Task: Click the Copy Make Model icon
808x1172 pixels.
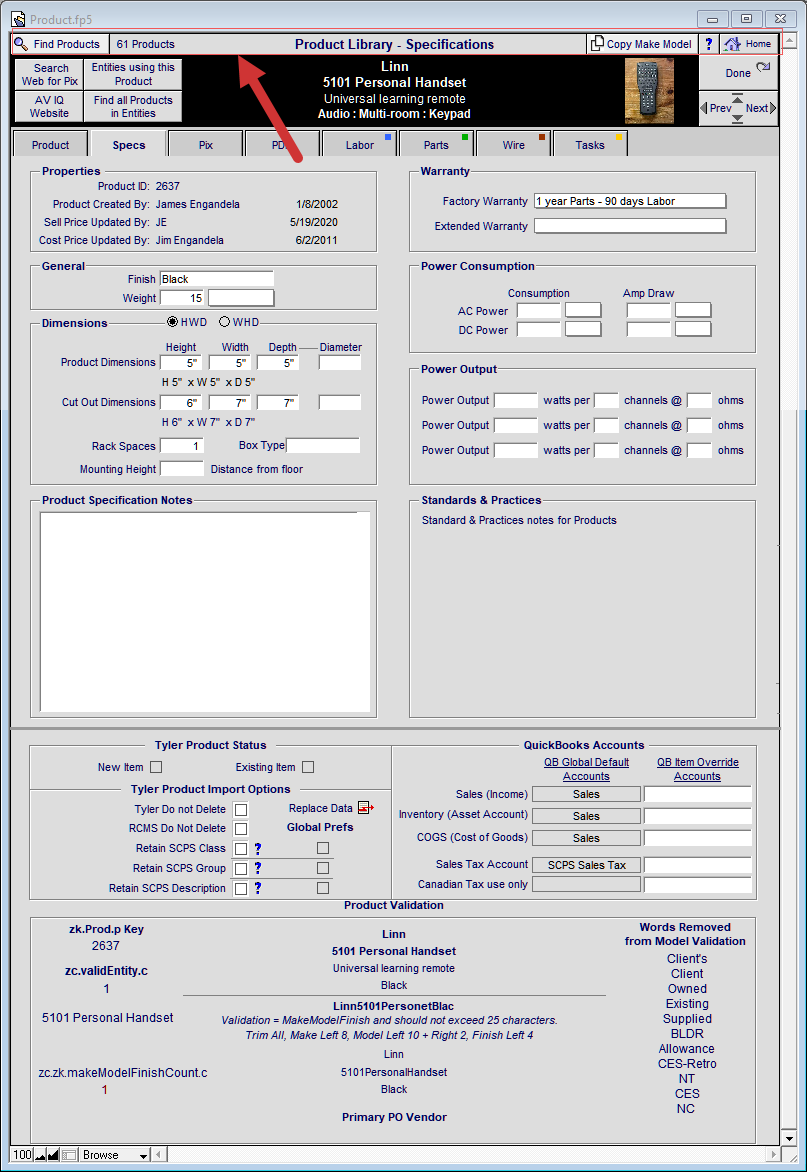Action: coord(596,44)
